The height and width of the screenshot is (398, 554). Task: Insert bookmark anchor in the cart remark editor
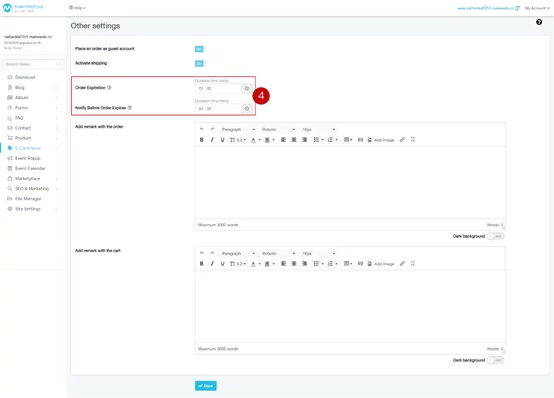[412, 263]
